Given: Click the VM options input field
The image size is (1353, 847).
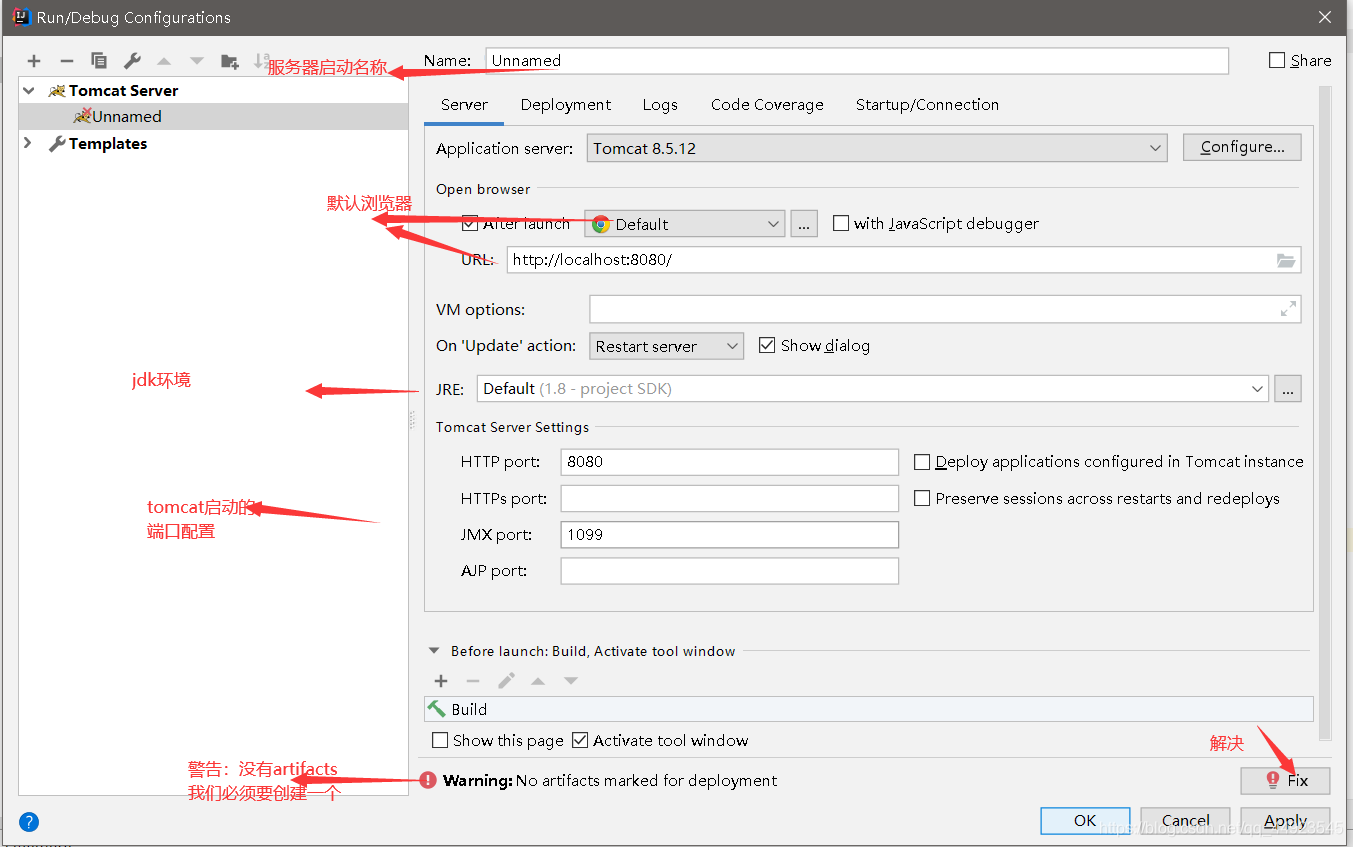Looking at the screenshot, I should pos(945,309).
